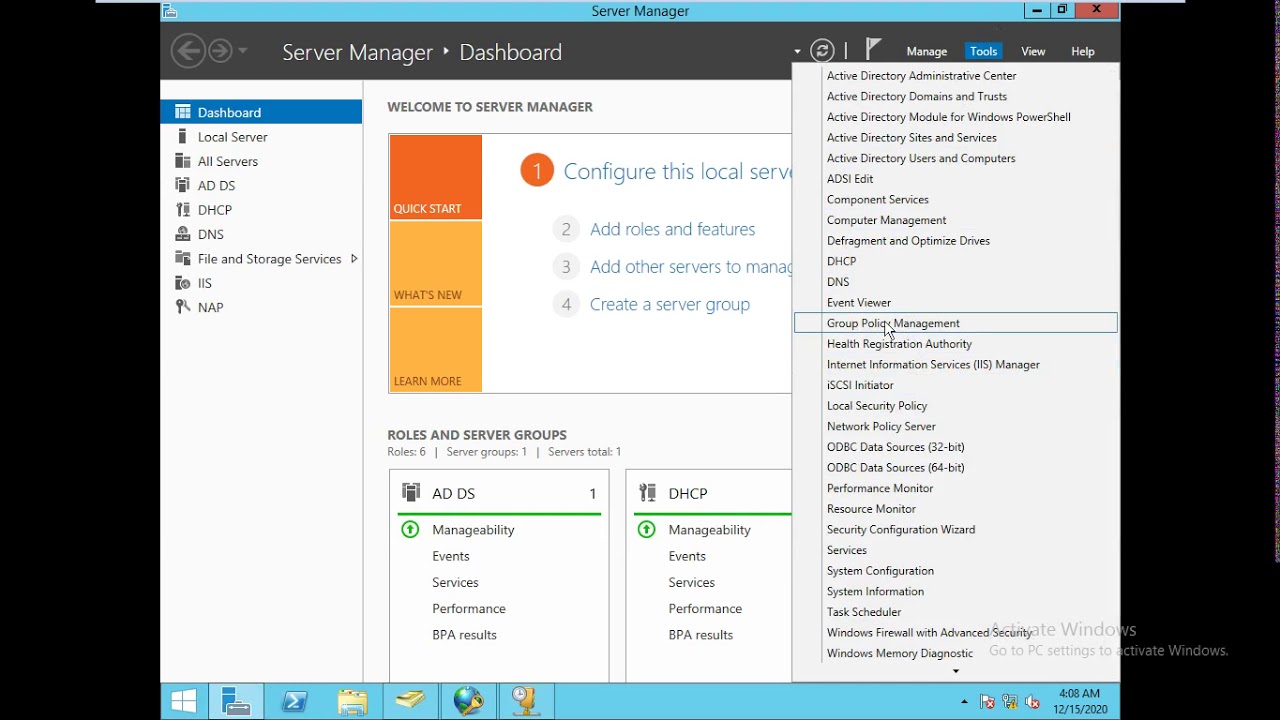Click the forward navigation arrow

[x=220, y=51]
